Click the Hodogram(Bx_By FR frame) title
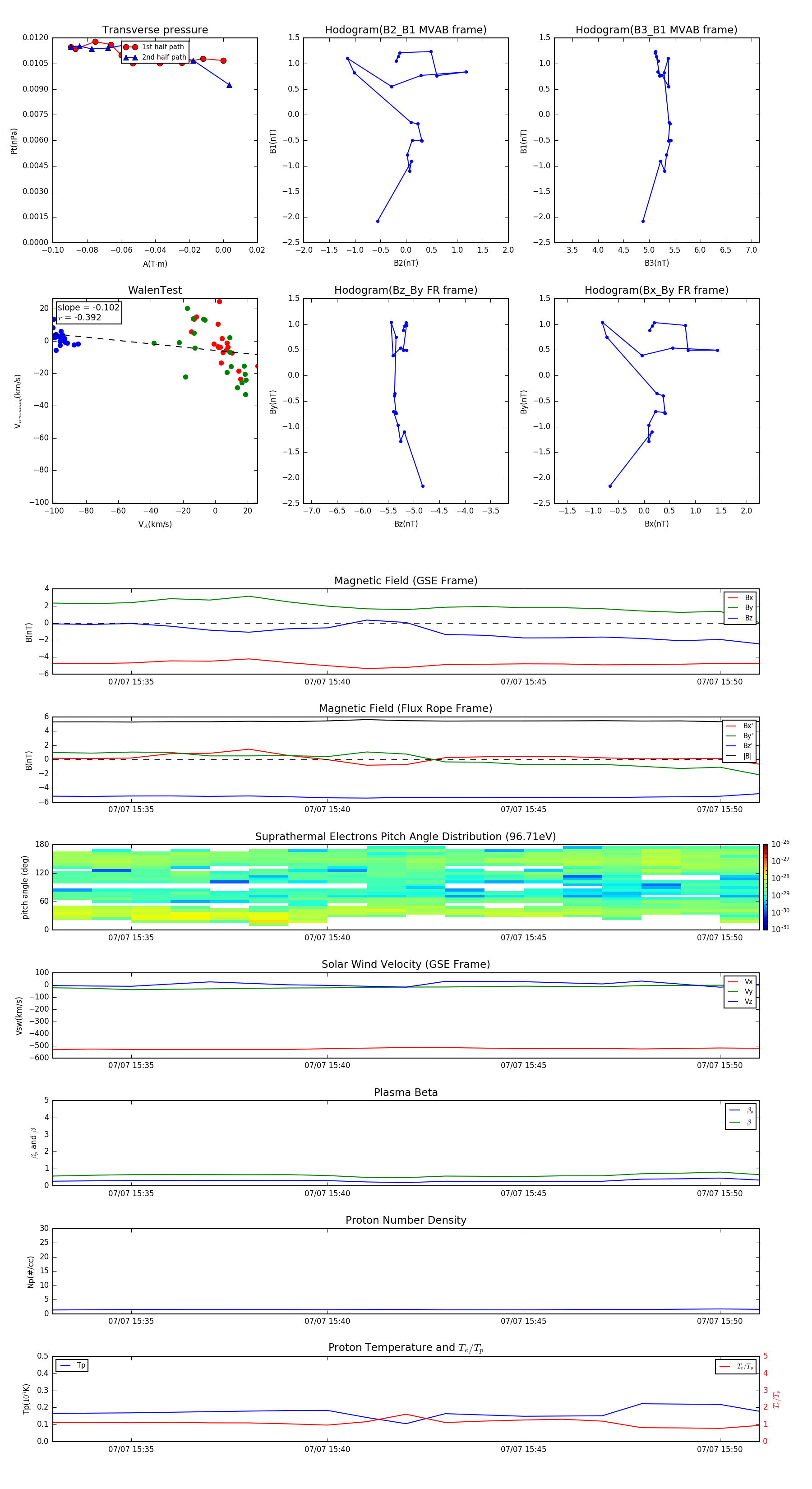The height and width of the screenshot is (1489, 812). tap(656, 290)
